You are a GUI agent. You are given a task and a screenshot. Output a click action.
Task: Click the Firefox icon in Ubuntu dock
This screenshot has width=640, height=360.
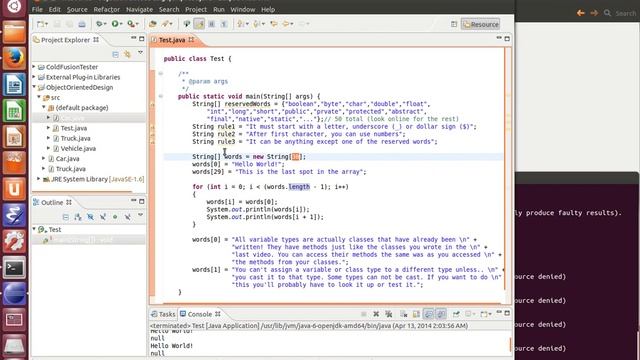(14, 58)
